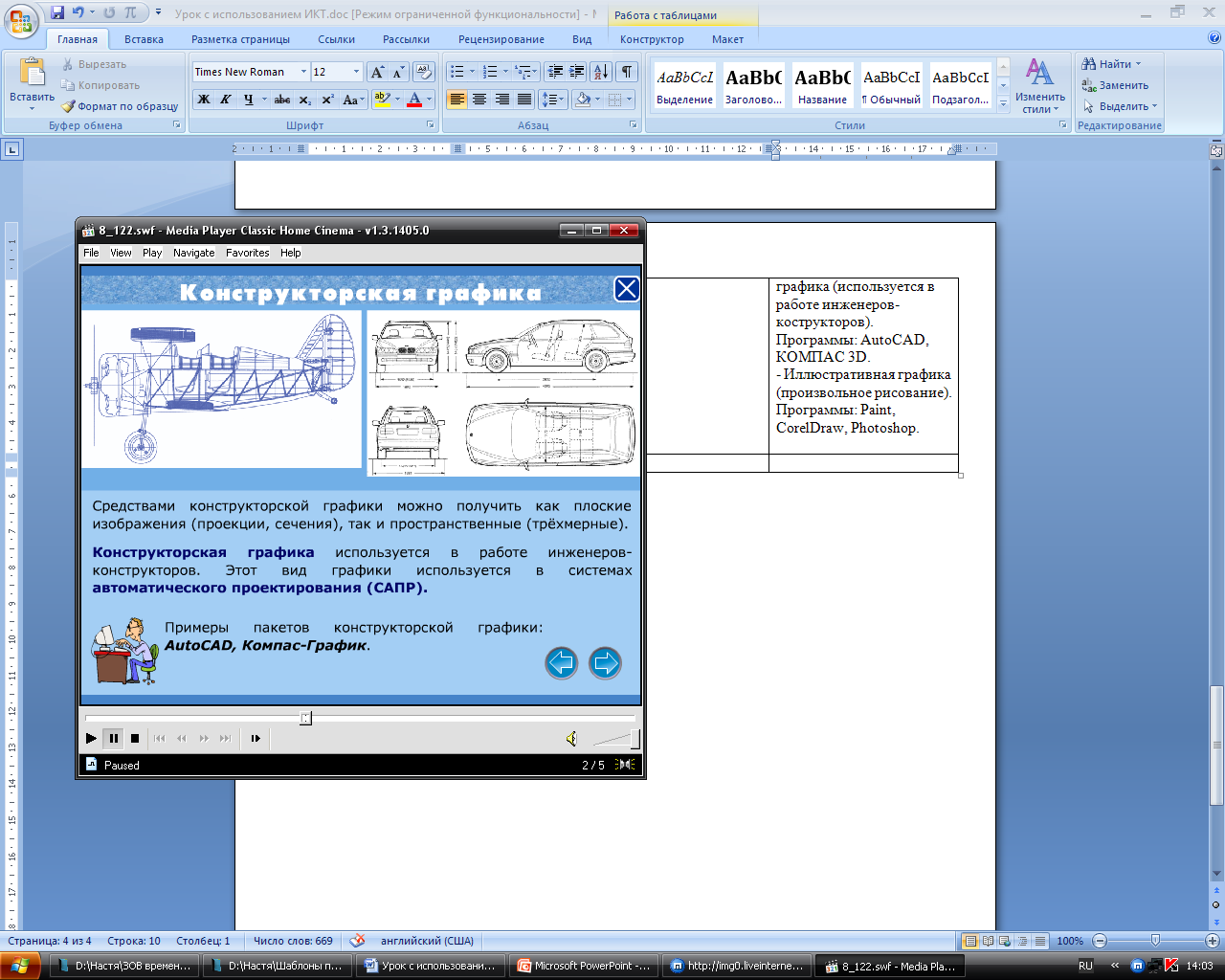Click Find (Найти) in Editing group
The image size is (1225, 980).
1111,64
